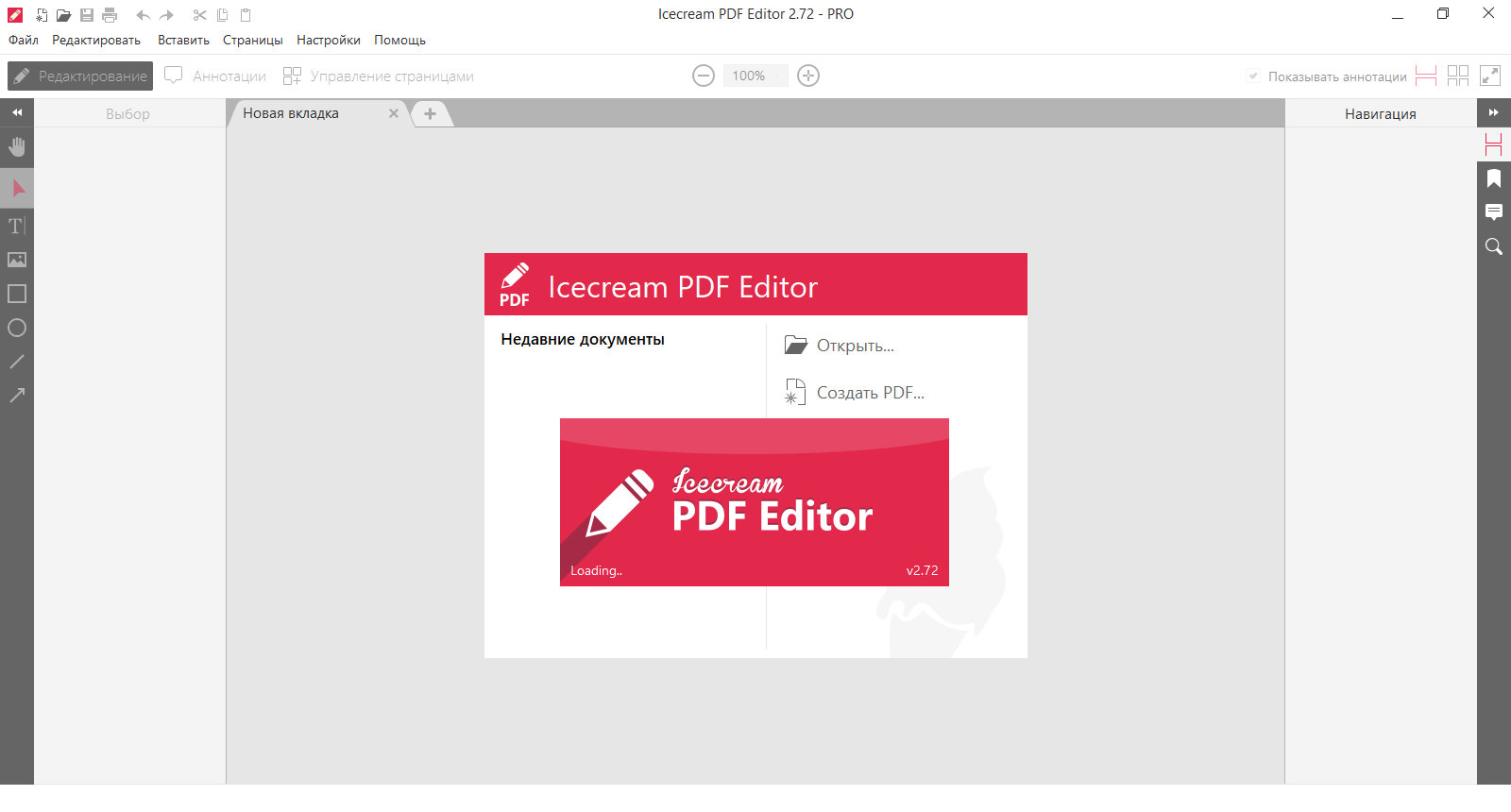Click the Выбор panel header
1511x812 pixels.
tap(127, 113)
